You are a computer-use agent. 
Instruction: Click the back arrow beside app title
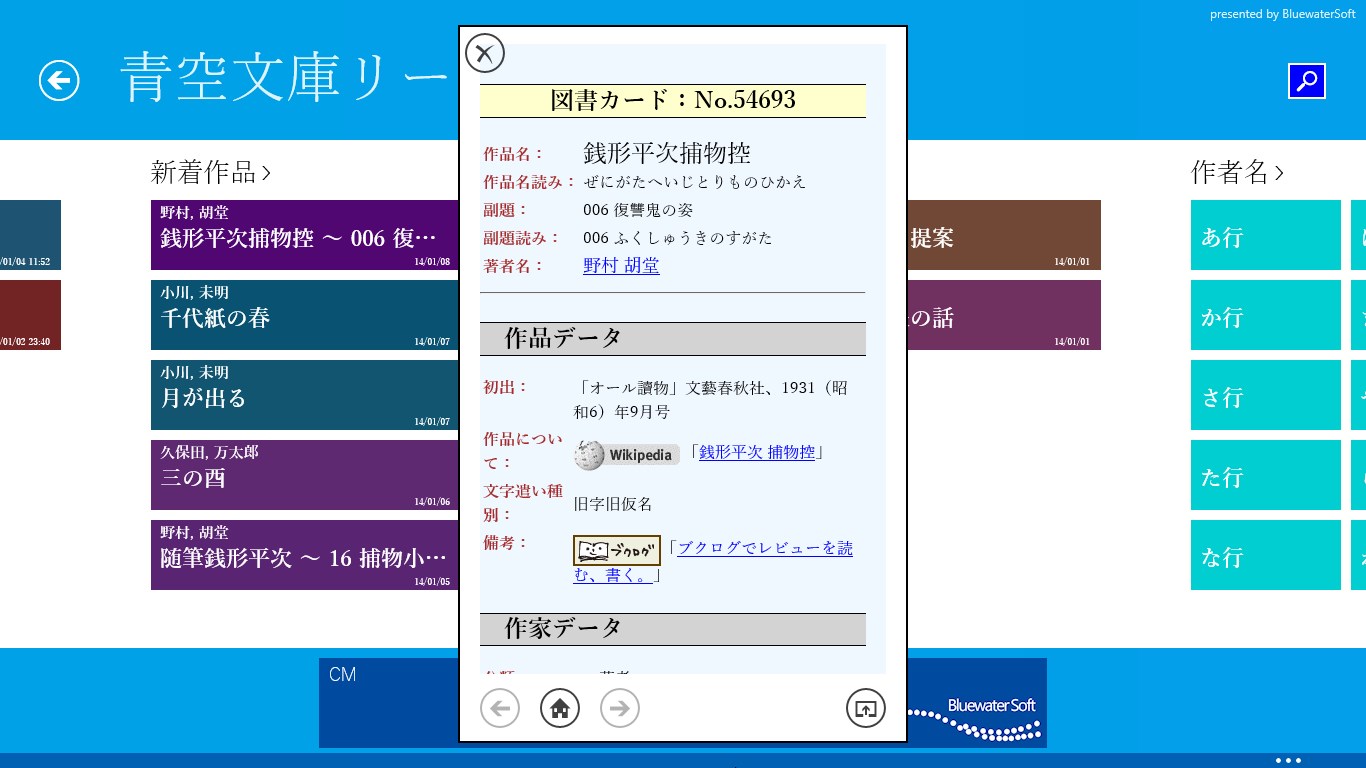click(x=59, y=80)
